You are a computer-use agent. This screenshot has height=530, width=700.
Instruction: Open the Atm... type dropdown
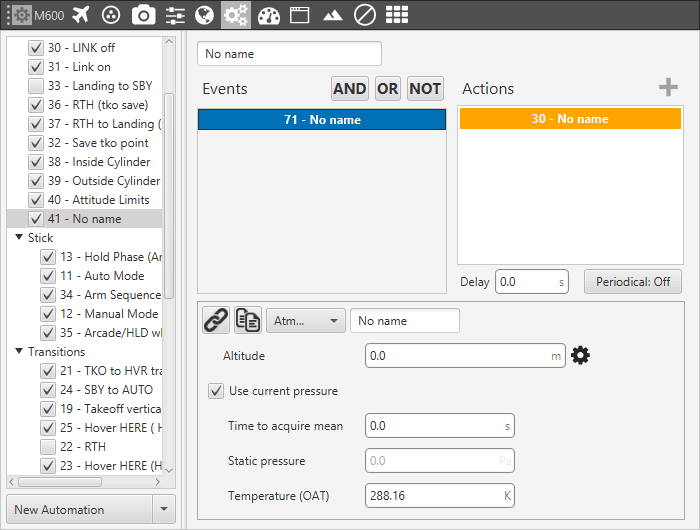click(306, 321)
